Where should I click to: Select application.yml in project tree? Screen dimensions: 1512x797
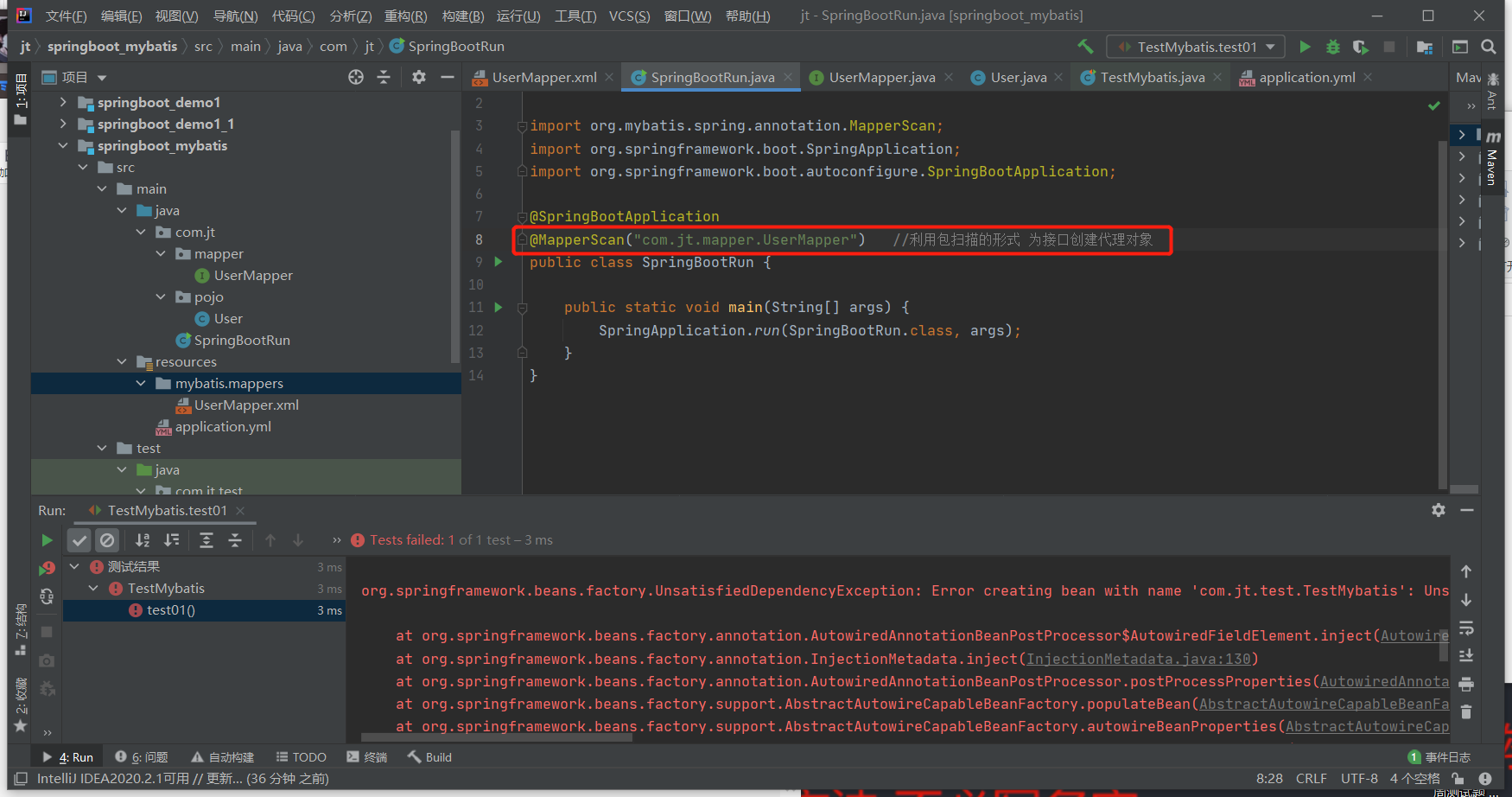click(x=223, y=426)
